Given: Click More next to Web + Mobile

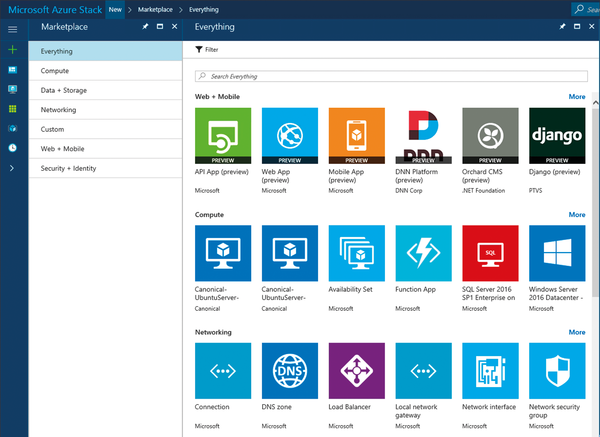Looking at the screenshot, I should pyautogui.click(x=577, y=97).
